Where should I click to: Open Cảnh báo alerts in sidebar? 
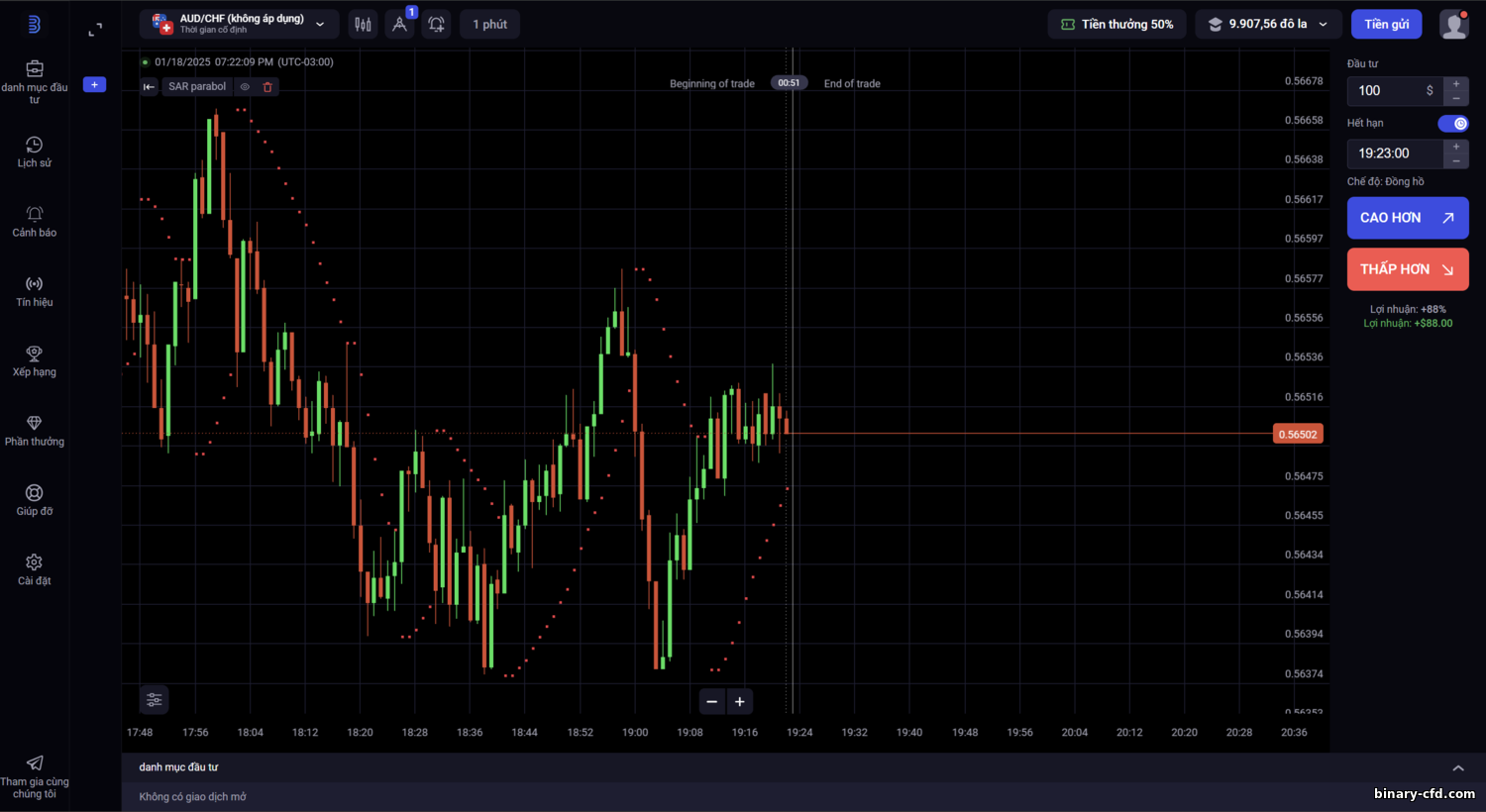tap(35, 222)
